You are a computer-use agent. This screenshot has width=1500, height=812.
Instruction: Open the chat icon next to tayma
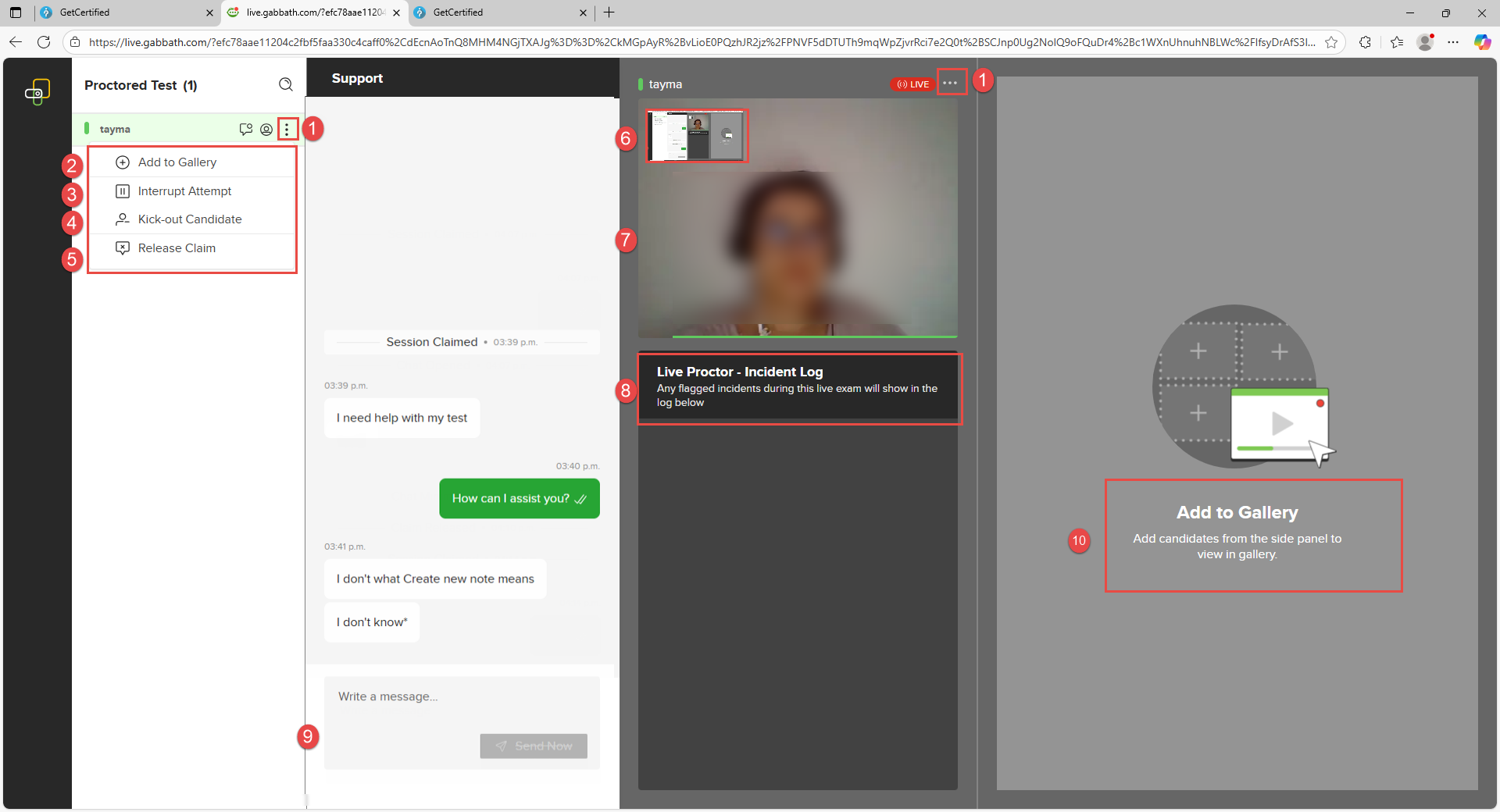245,130
